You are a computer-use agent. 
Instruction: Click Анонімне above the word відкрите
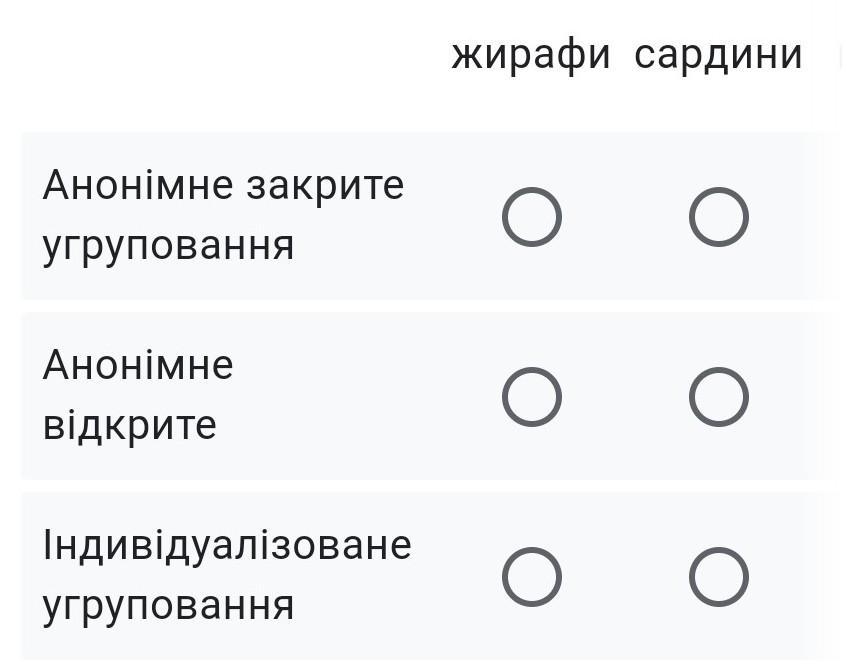click(138, 365)
